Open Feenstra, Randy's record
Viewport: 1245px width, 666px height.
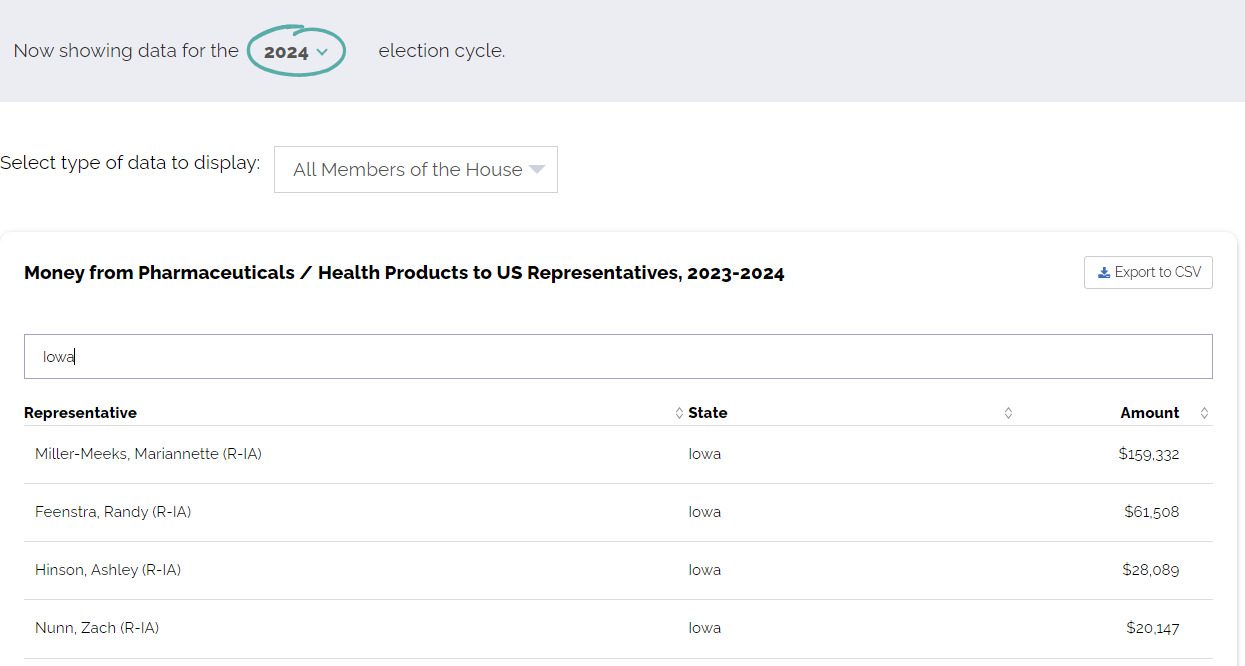tap(112, 511)
